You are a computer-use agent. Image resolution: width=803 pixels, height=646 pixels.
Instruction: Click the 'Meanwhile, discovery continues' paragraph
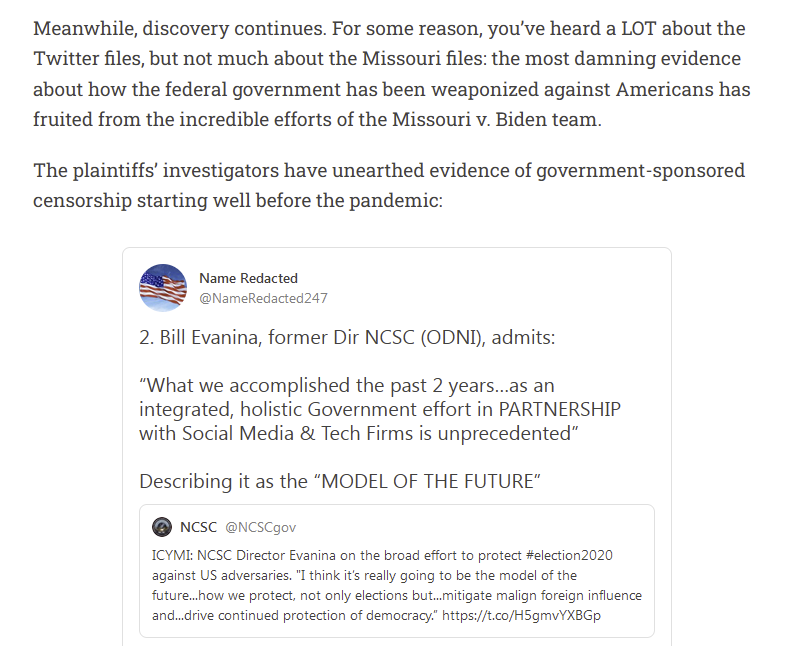pyautogui.click(x=392, y=74)
